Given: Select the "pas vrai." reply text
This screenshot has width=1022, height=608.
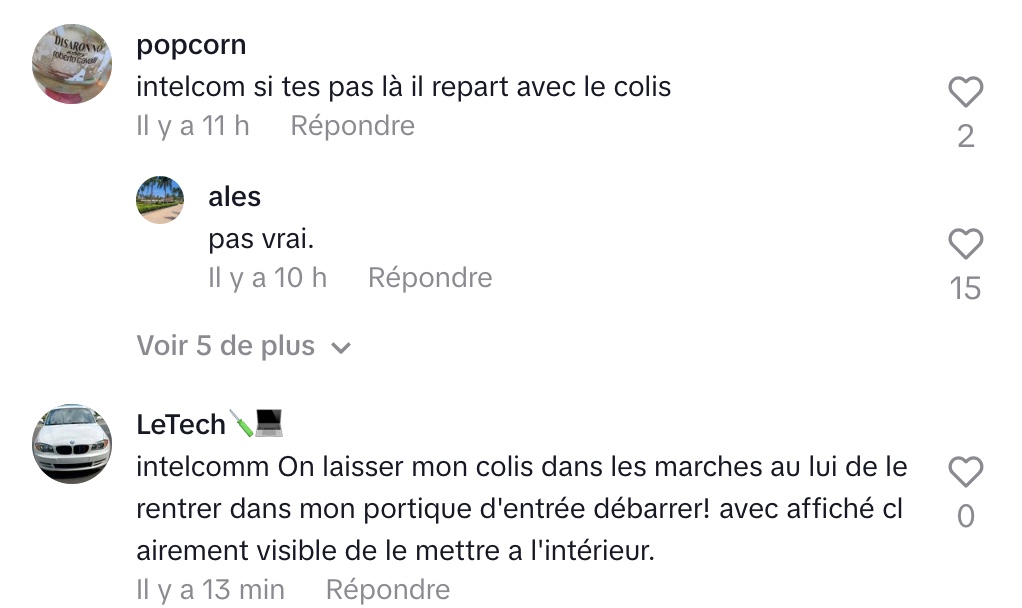Looking at the screenshot, I should point(262,239).
